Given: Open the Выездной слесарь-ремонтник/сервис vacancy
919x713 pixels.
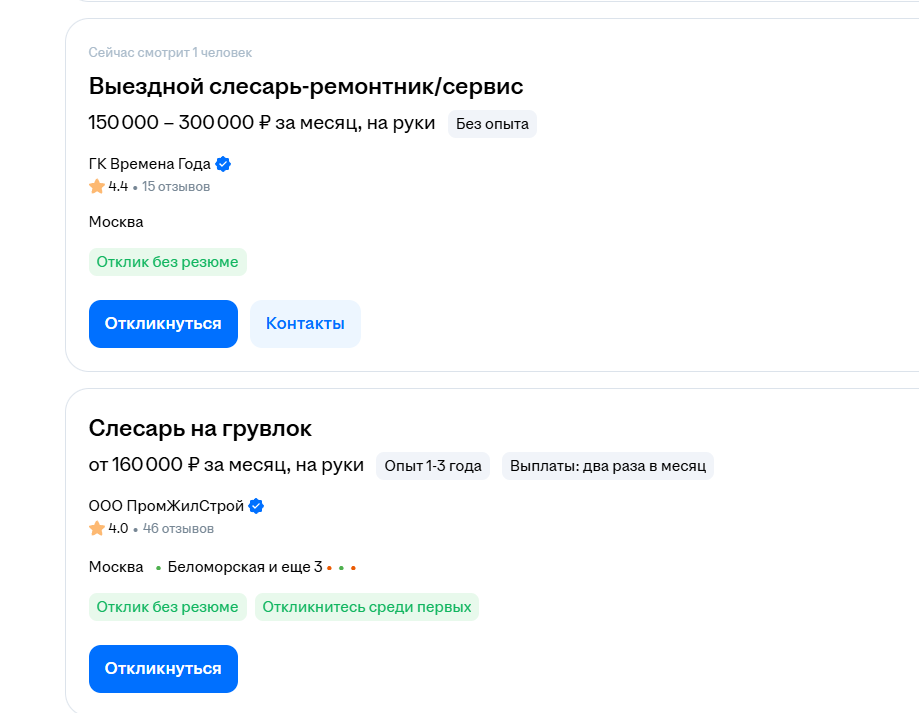Looking at the screenshot, I should click(305, 86).
